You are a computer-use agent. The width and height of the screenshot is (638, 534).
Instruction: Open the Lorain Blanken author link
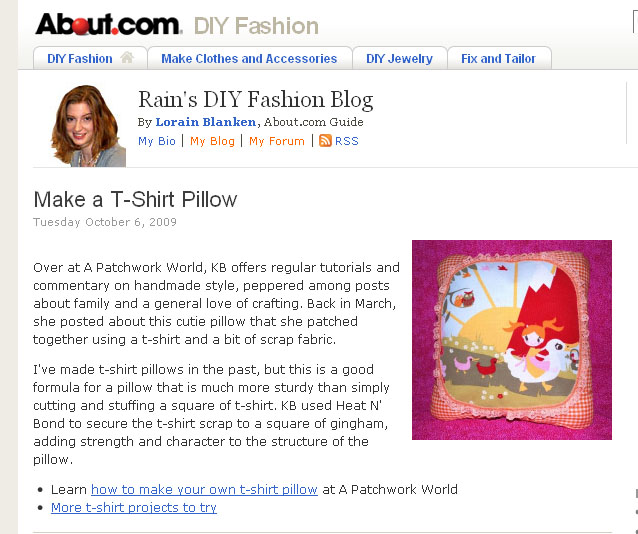(x=206, y=122)
